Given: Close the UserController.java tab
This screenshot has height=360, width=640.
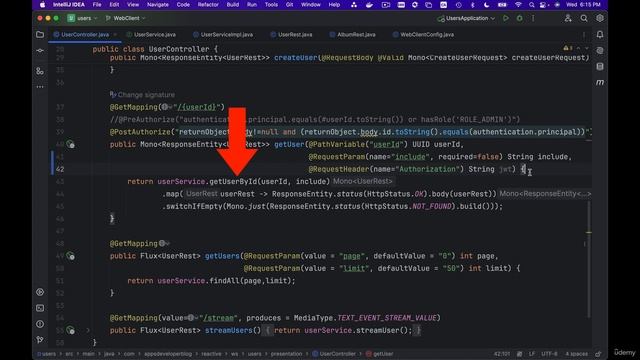Looking at the screenshot, I should click(x=115, y=35).
